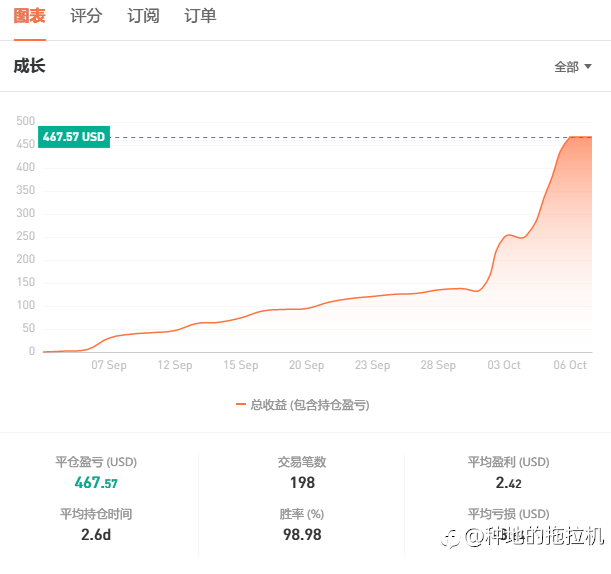The image size is (611, 574).
Task: Switch to the 评分 tab
Action: (86, 16)
